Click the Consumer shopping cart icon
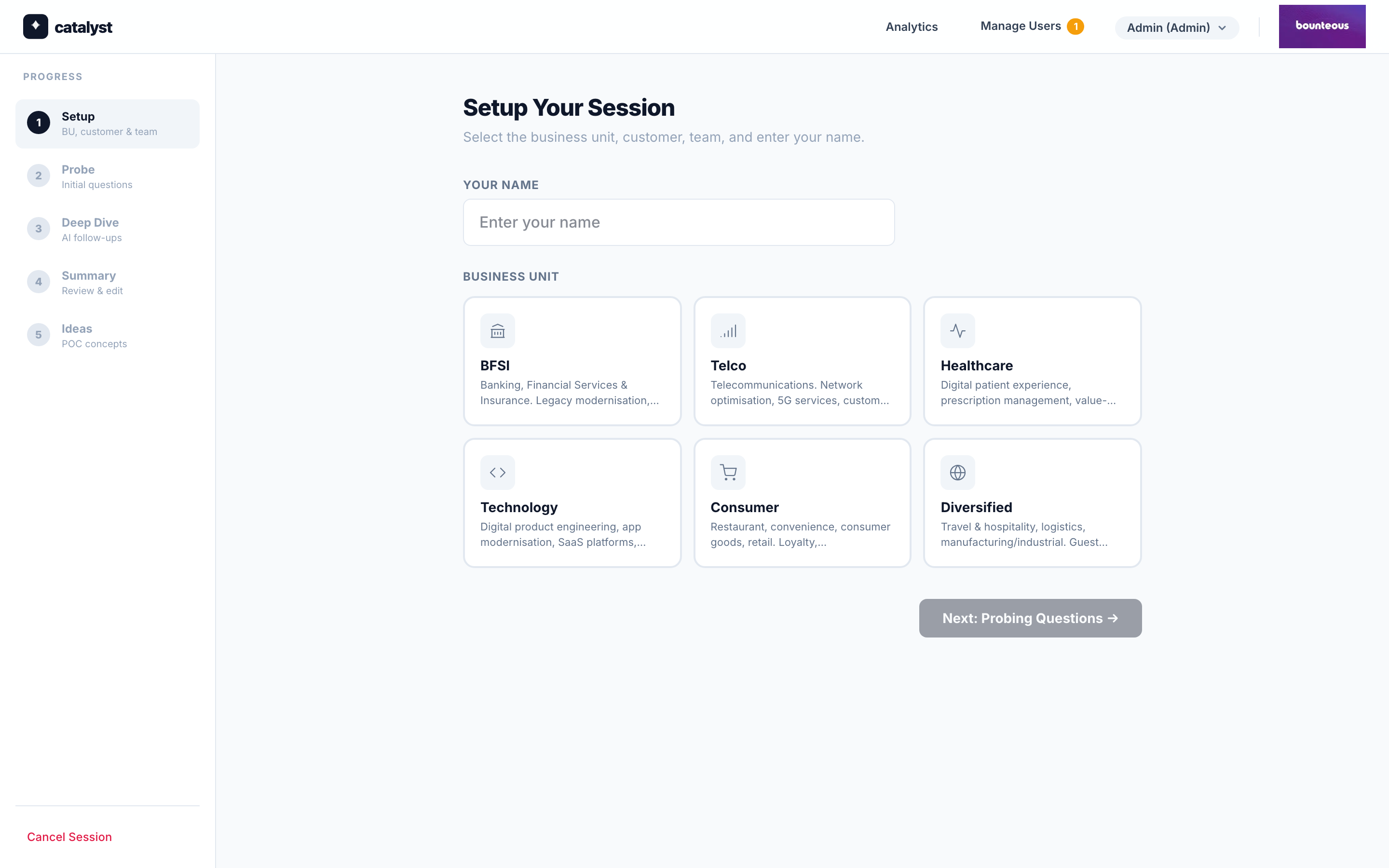Viewport: 1389px width, 868px height. [728, 473]
